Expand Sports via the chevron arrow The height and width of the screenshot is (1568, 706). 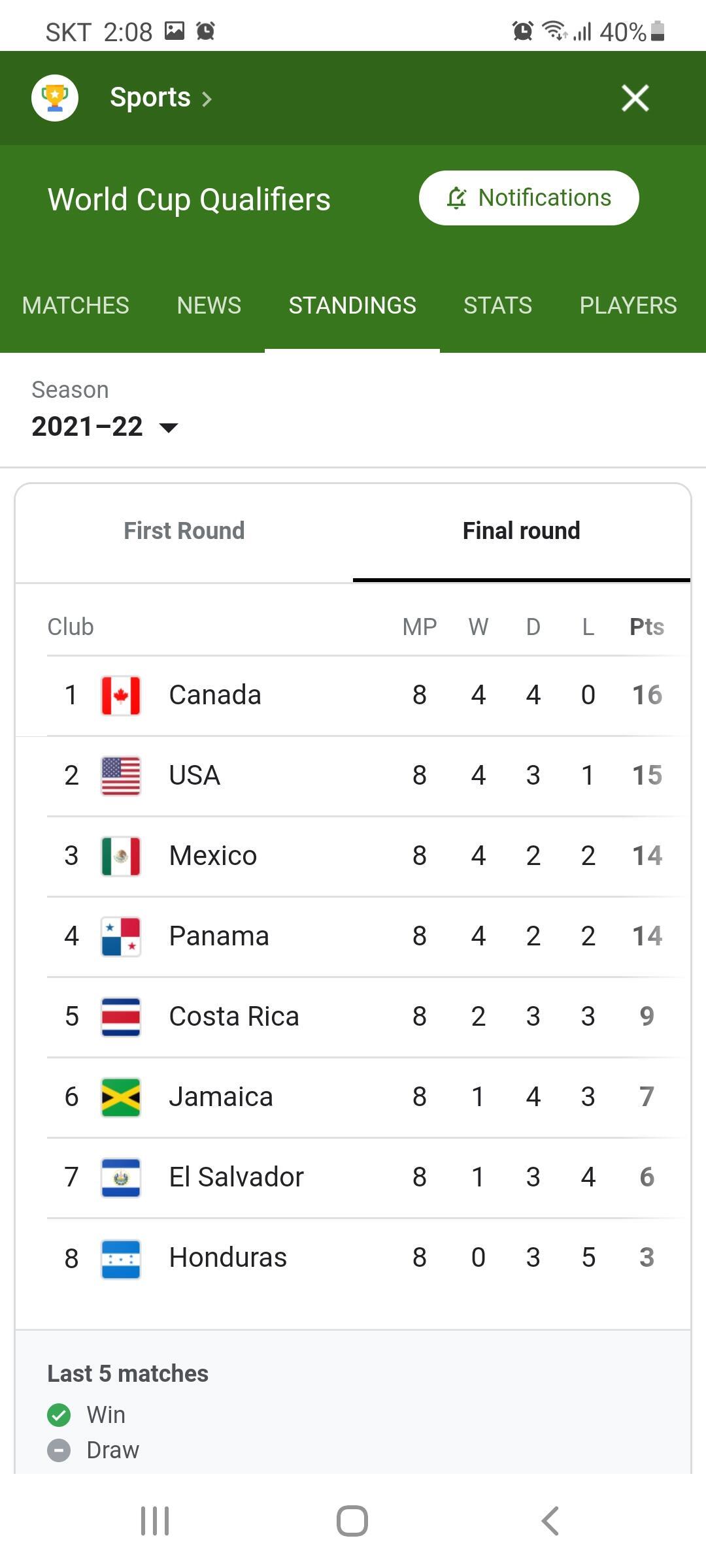(207, 99)
